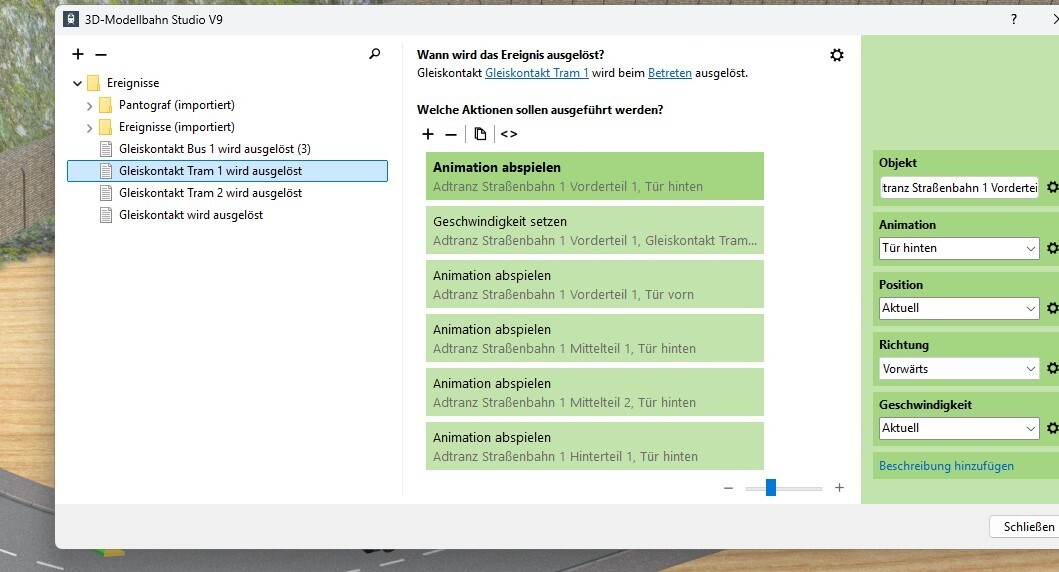Collapse the Ereignisse root folder
Viewport: 1059px width, 572px height.
pos(78,83)
